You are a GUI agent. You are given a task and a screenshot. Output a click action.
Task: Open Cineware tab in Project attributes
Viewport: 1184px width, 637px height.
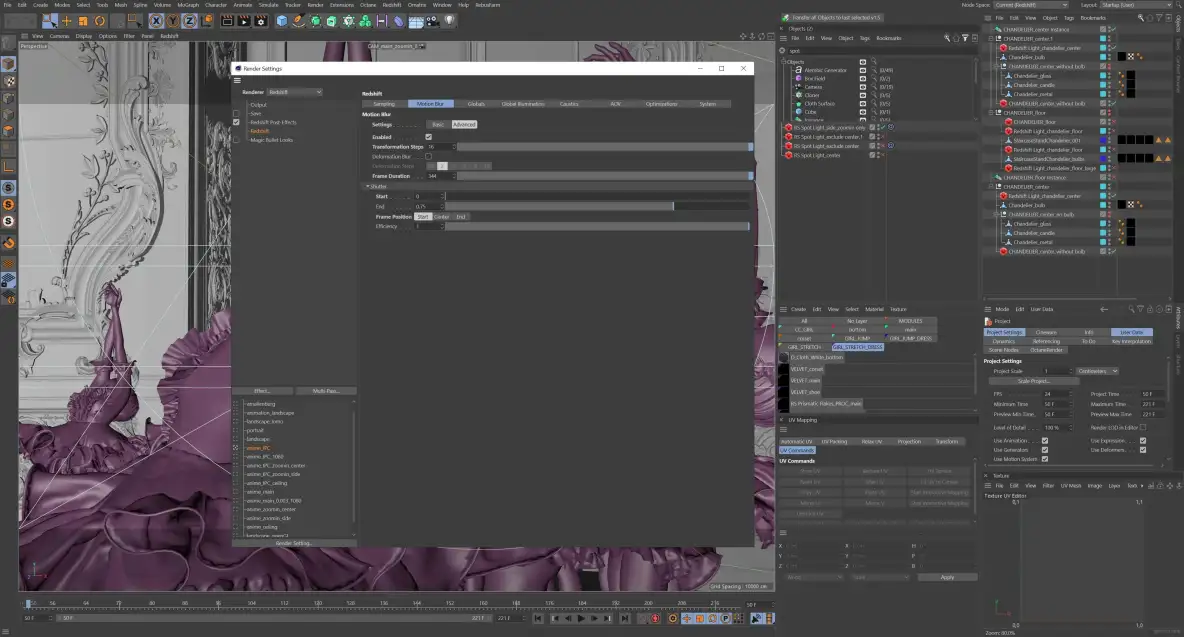[1046, 332]
